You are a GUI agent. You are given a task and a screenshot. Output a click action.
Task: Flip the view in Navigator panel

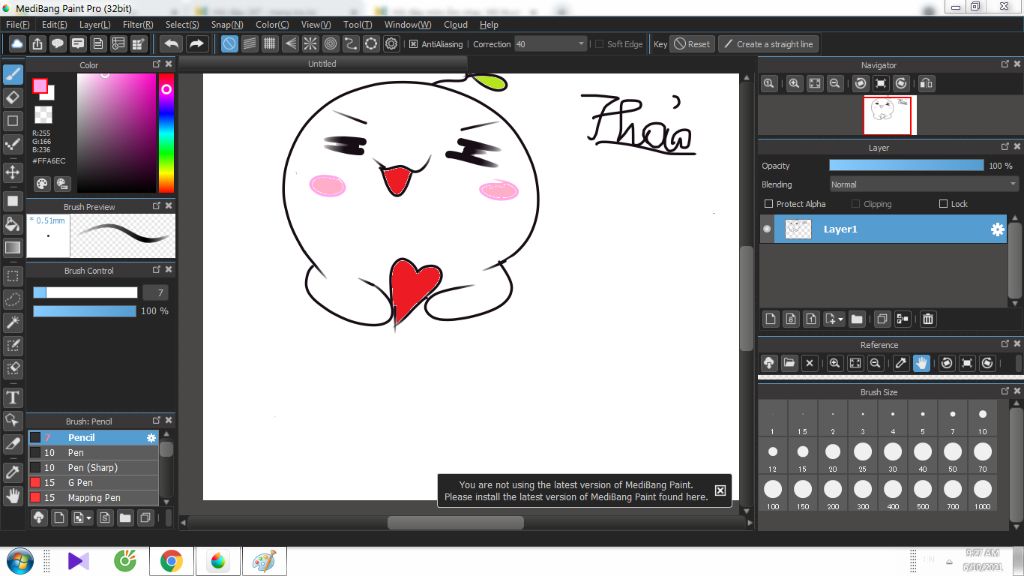[926, 84]
